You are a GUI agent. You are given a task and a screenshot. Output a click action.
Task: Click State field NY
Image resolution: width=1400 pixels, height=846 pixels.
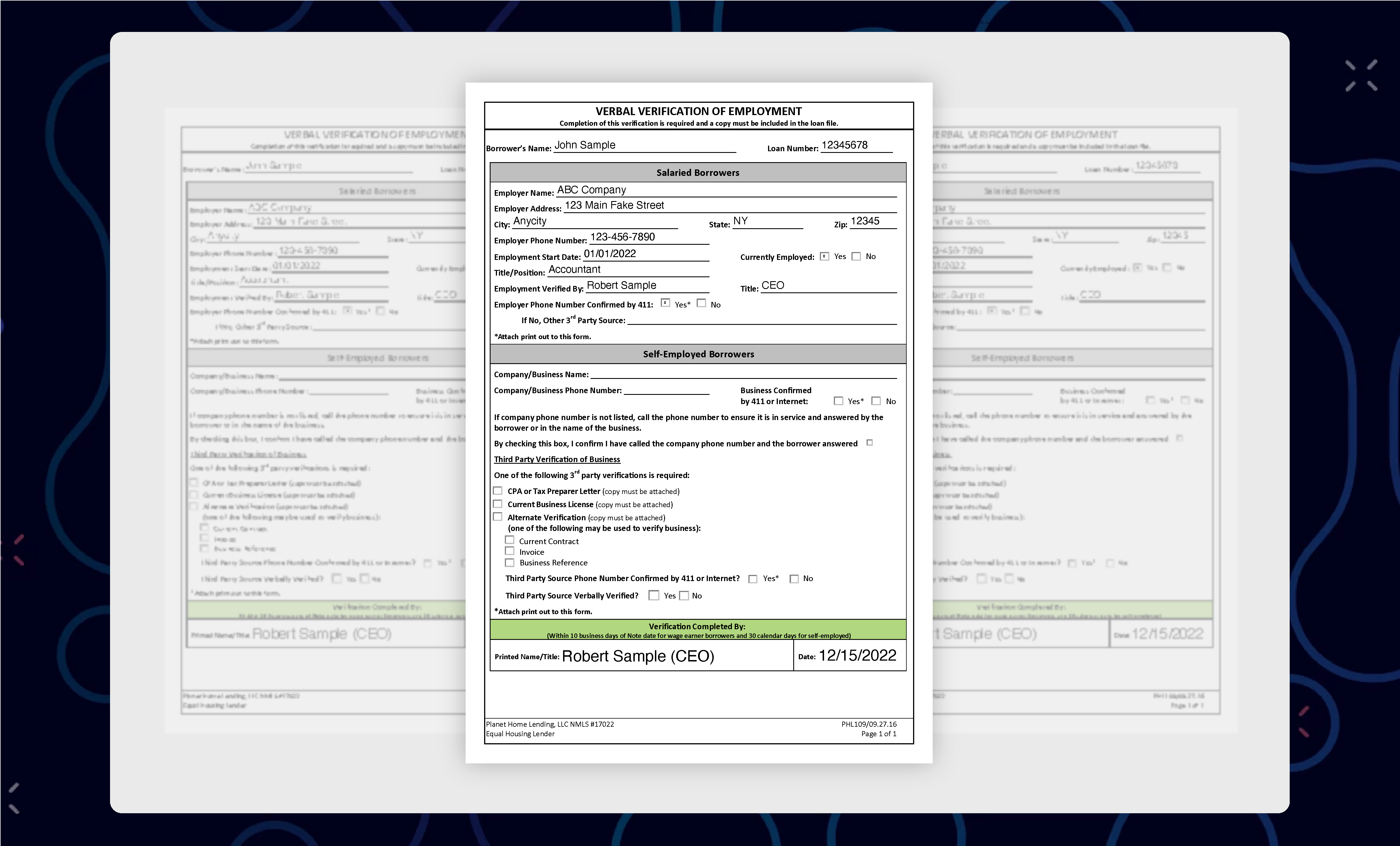767,222
